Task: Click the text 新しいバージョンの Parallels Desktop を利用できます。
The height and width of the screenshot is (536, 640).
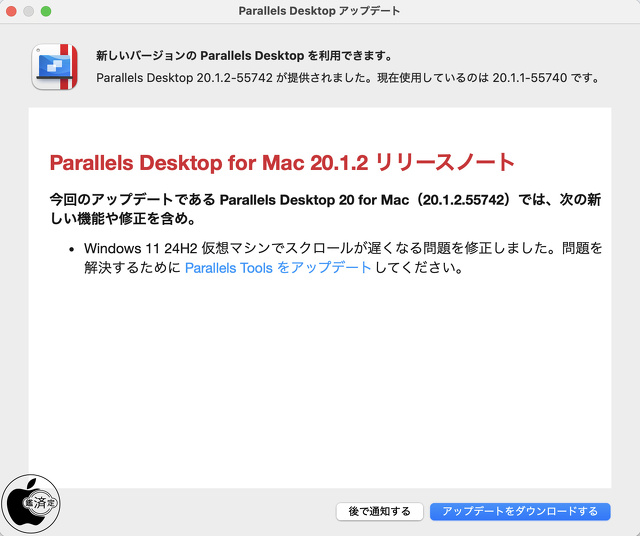Action: (244, 56)
